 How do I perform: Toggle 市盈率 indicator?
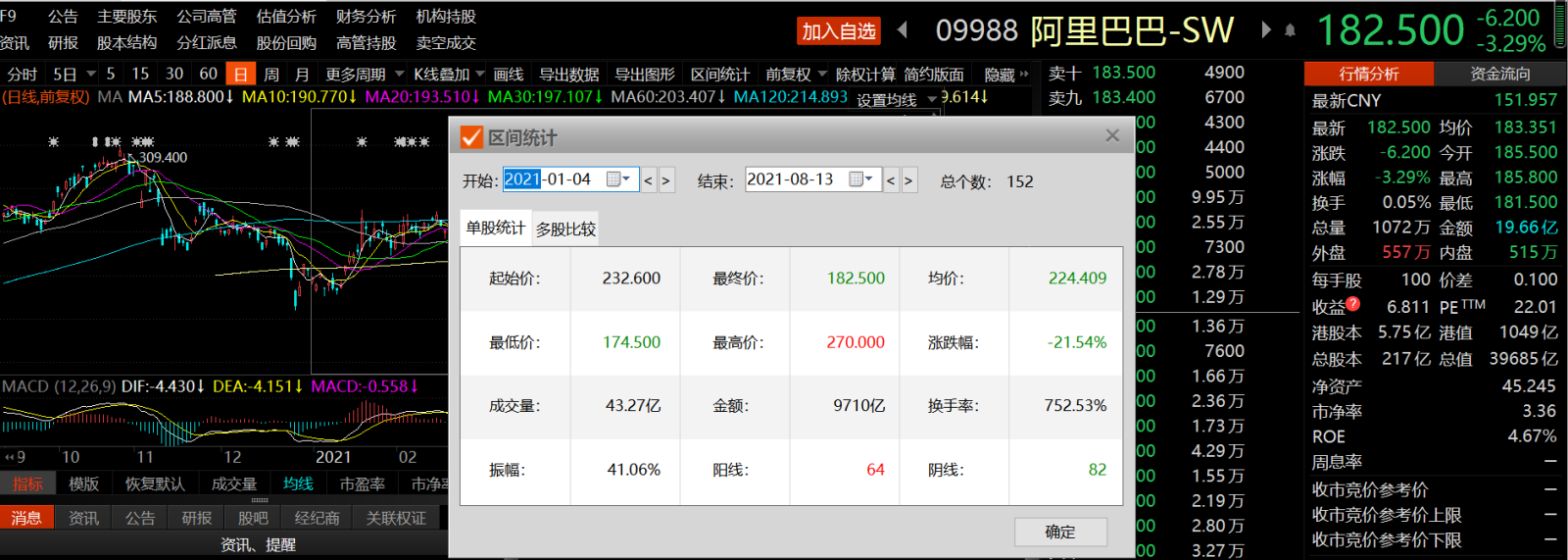362,484
